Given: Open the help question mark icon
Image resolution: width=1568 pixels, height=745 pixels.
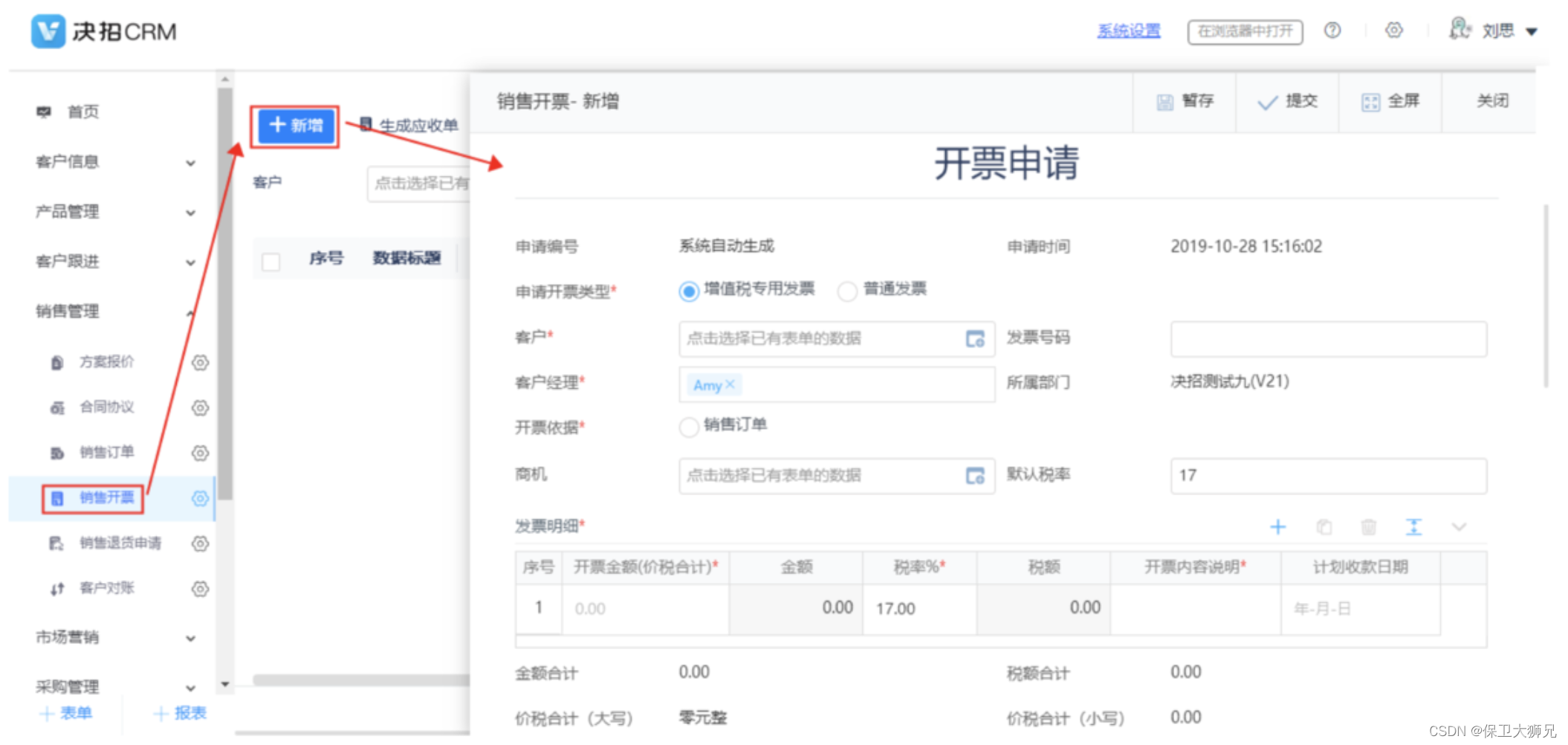Looking at the screenshot, I should (1332, 30).
